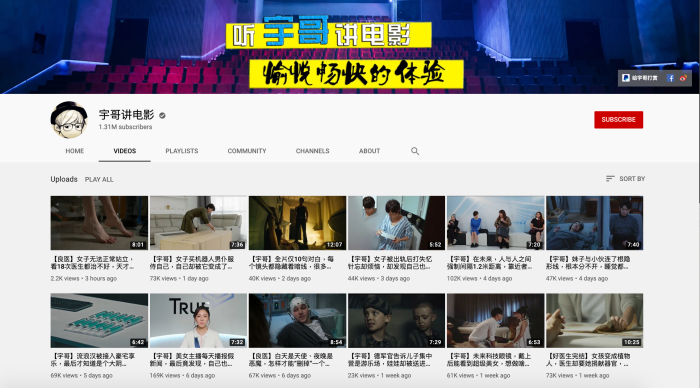
Task: Click the '23K views • 1 week ago' text
Action: (379, 375)
